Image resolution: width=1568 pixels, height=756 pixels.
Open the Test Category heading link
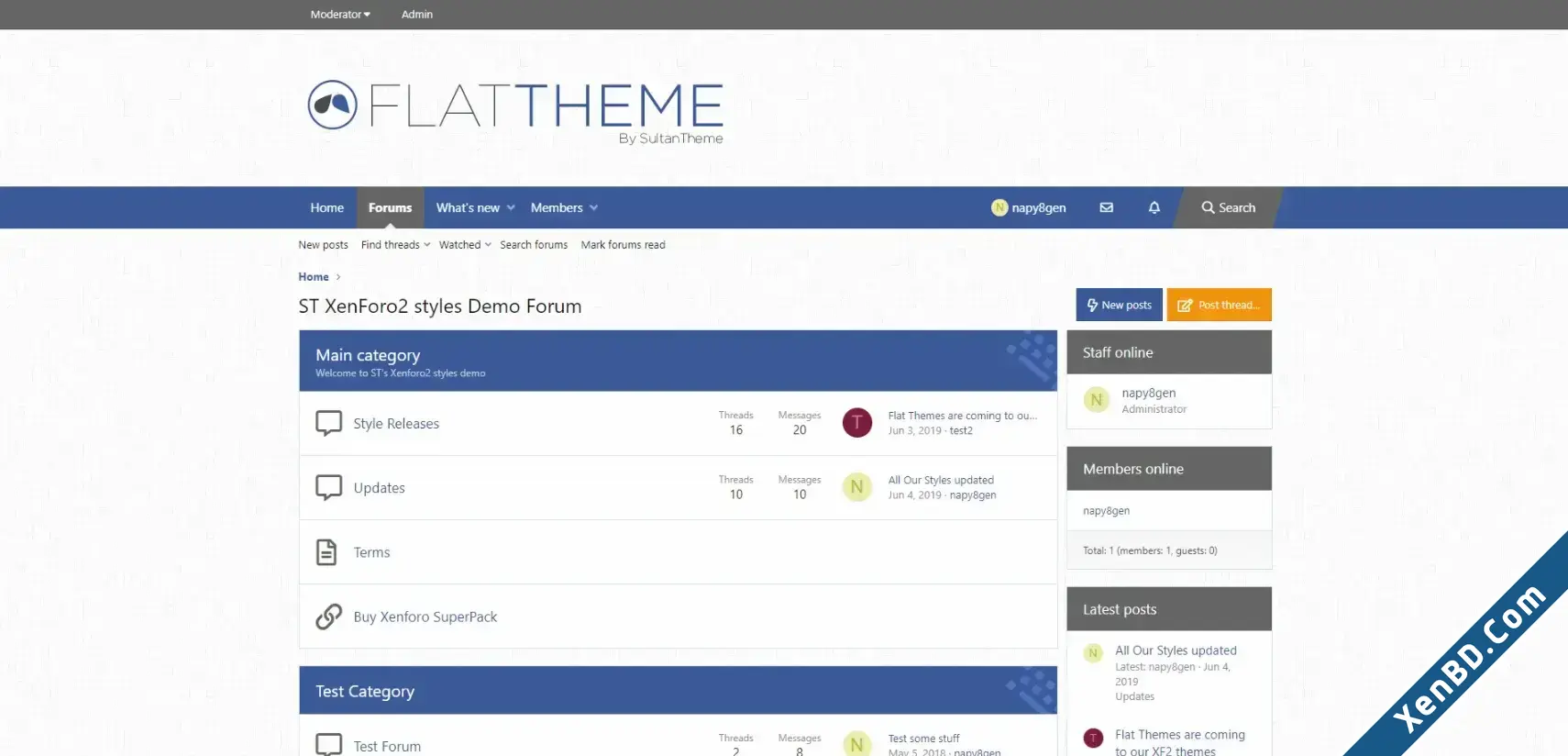365,691
